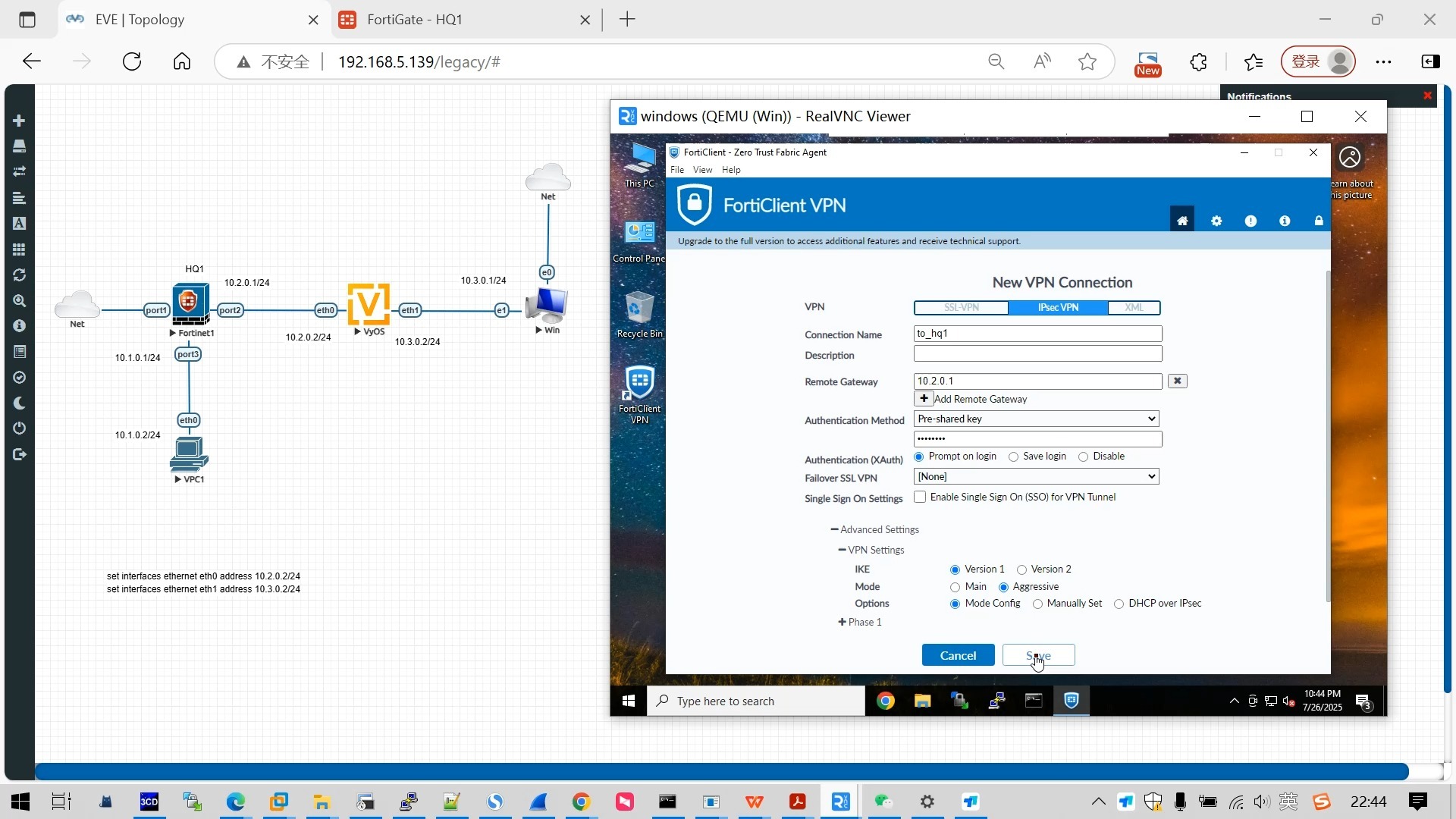The image size is (1456, 819).
Task: Enable Single Sign On for VPN Tunnel
Action: 920,497
